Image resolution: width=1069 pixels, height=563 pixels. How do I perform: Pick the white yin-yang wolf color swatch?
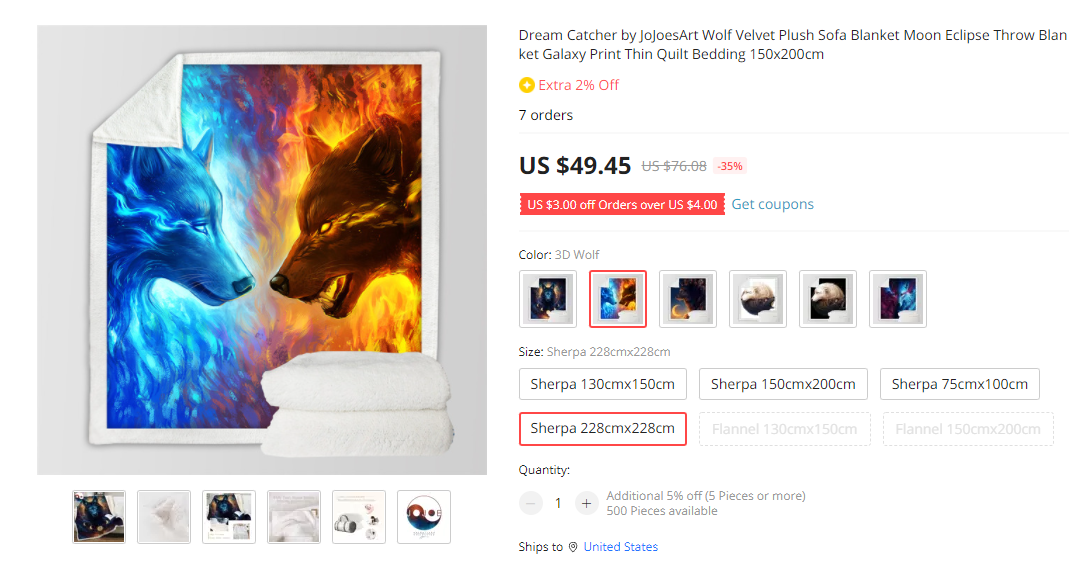pos(758,299)
